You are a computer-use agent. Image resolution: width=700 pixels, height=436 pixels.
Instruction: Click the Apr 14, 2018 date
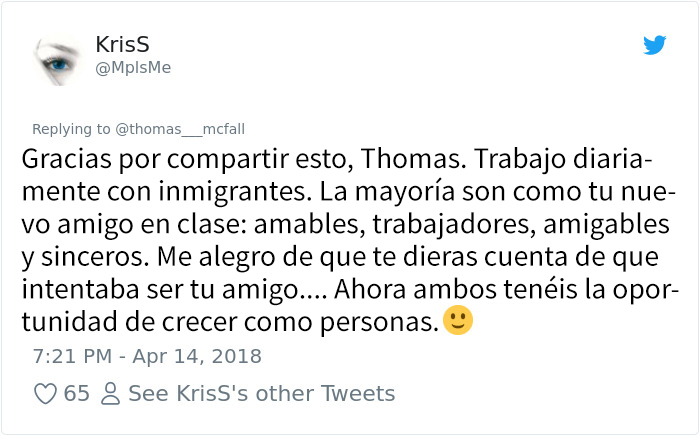(x=197, y=356)
